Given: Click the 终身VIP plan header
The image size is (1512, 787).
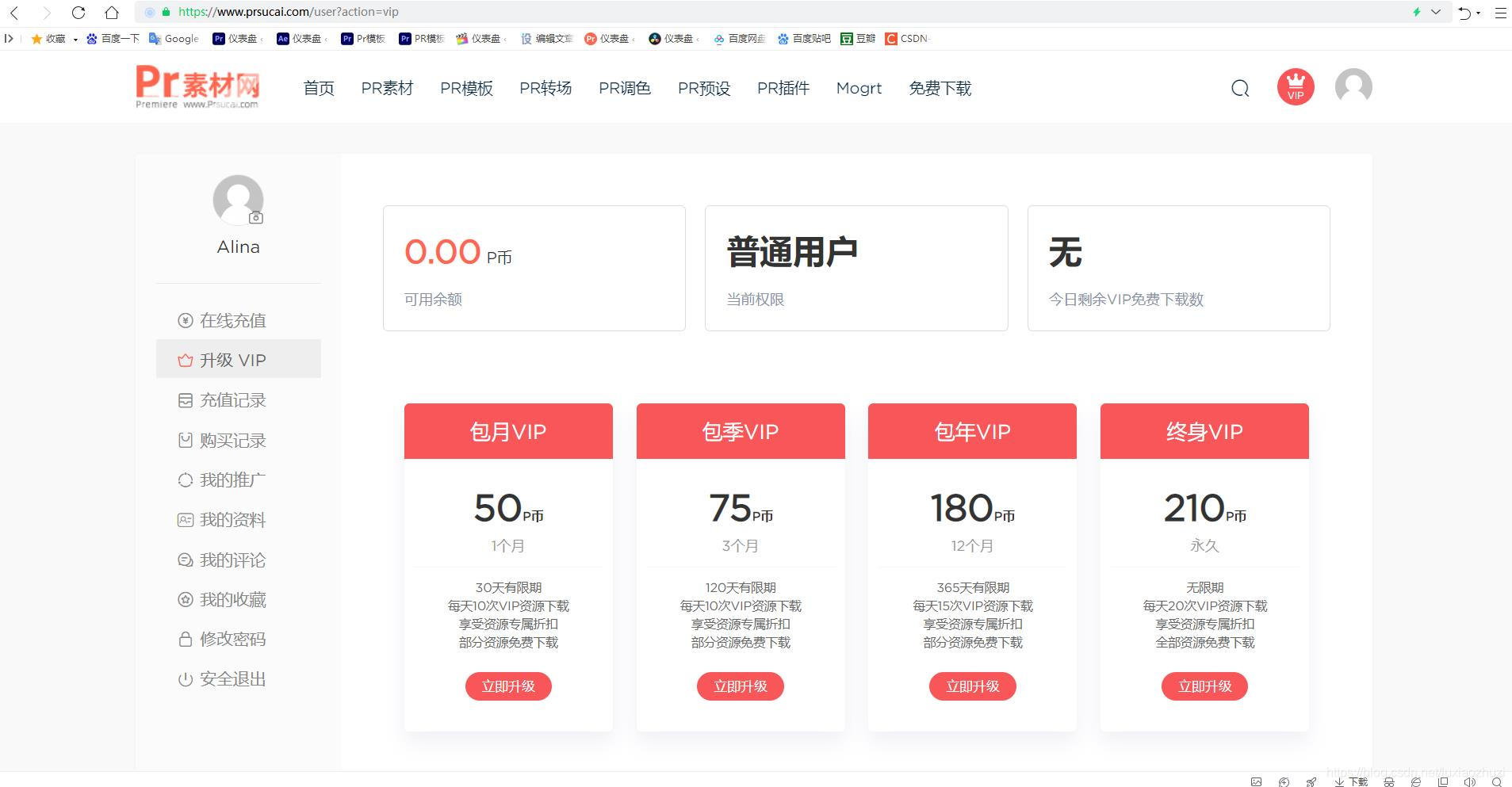Looking at the screenshot, I should click(1204, 431).
